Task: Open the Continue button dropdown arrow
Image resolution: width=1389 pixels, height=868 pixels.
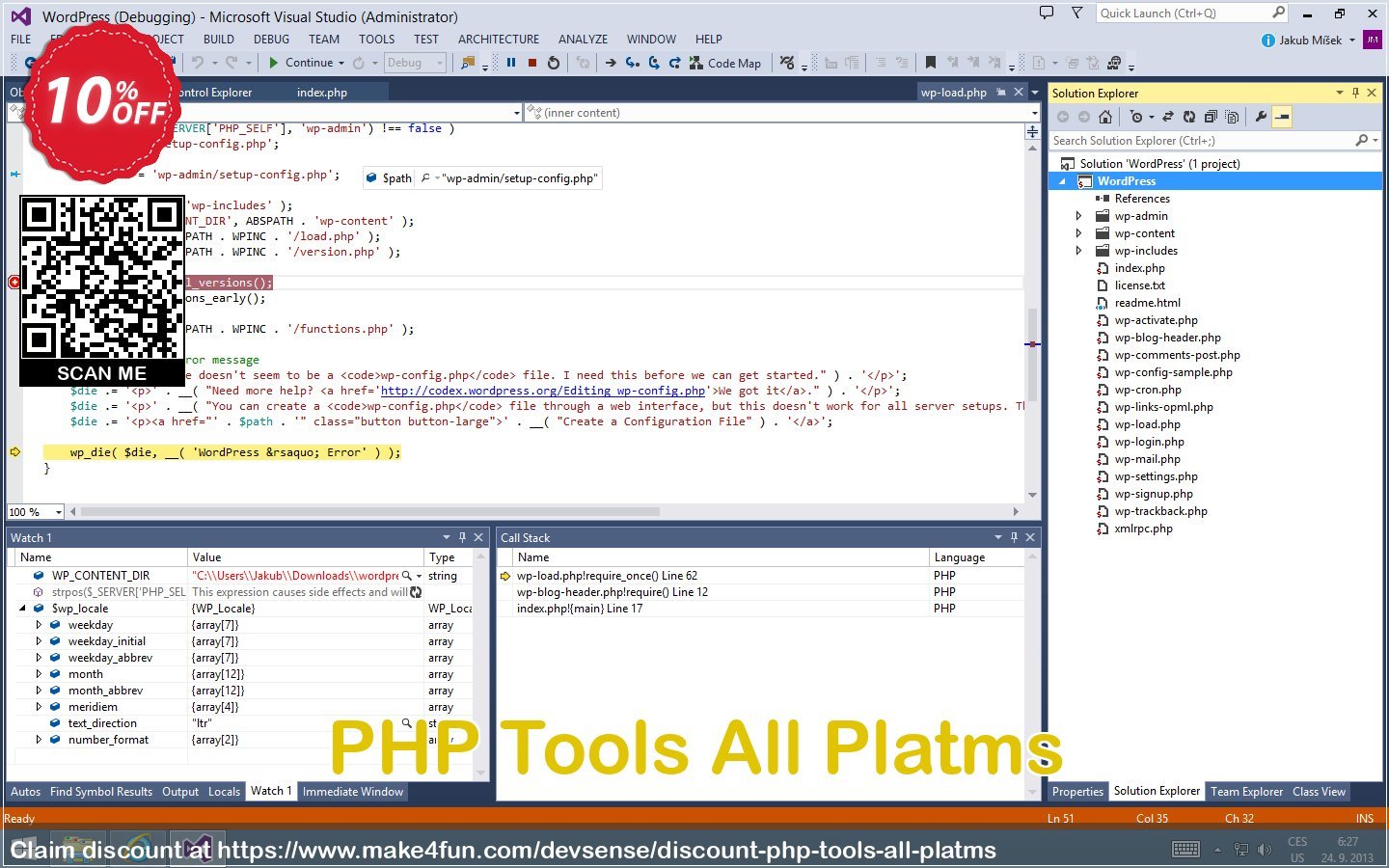Action: pyautogui.click(x=341, y=63)
